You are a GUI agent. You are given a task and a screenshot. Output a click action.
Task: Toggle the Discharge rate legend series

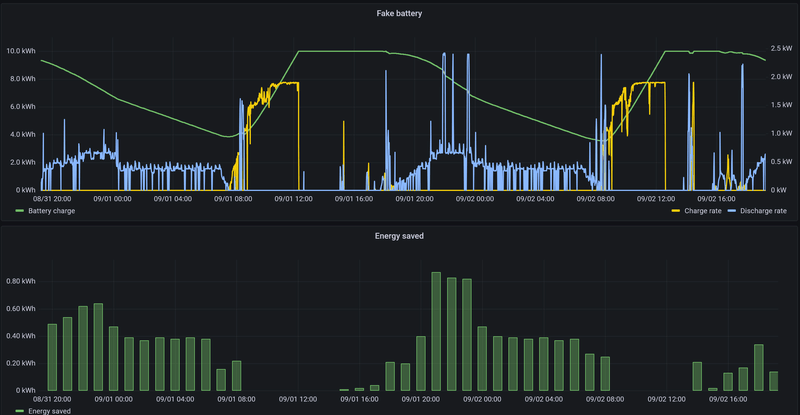tap(763, 211)
